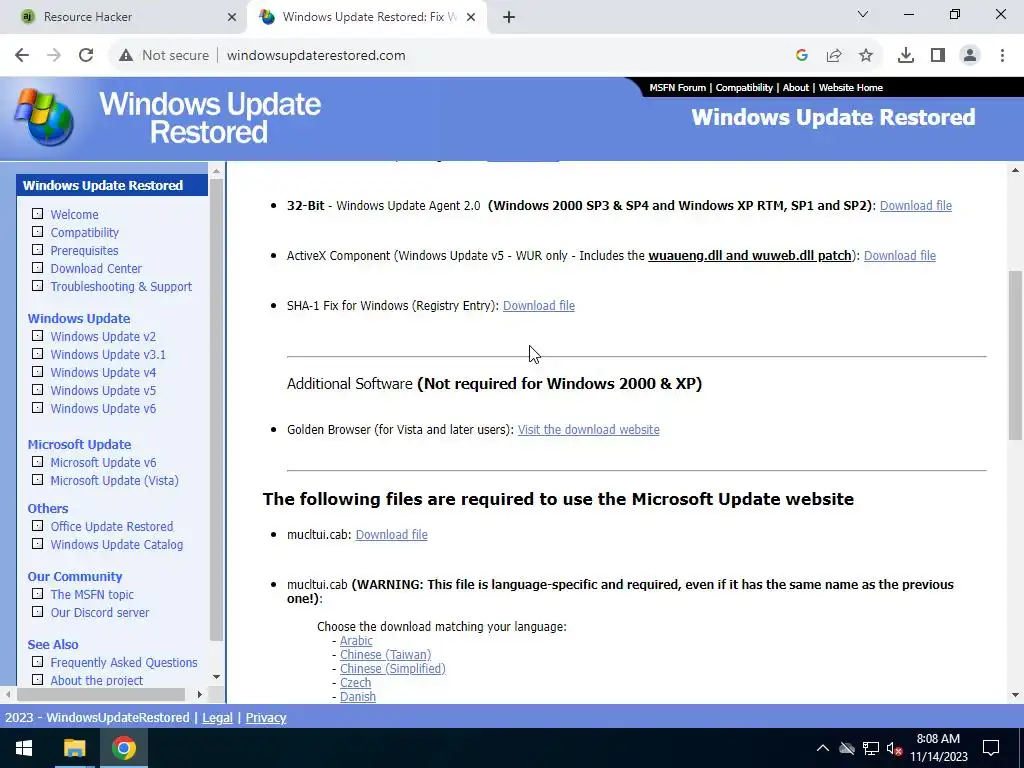1024x768 pixels.
Task: Choose the Chinese (Taiwan) download
Action: 385,655
